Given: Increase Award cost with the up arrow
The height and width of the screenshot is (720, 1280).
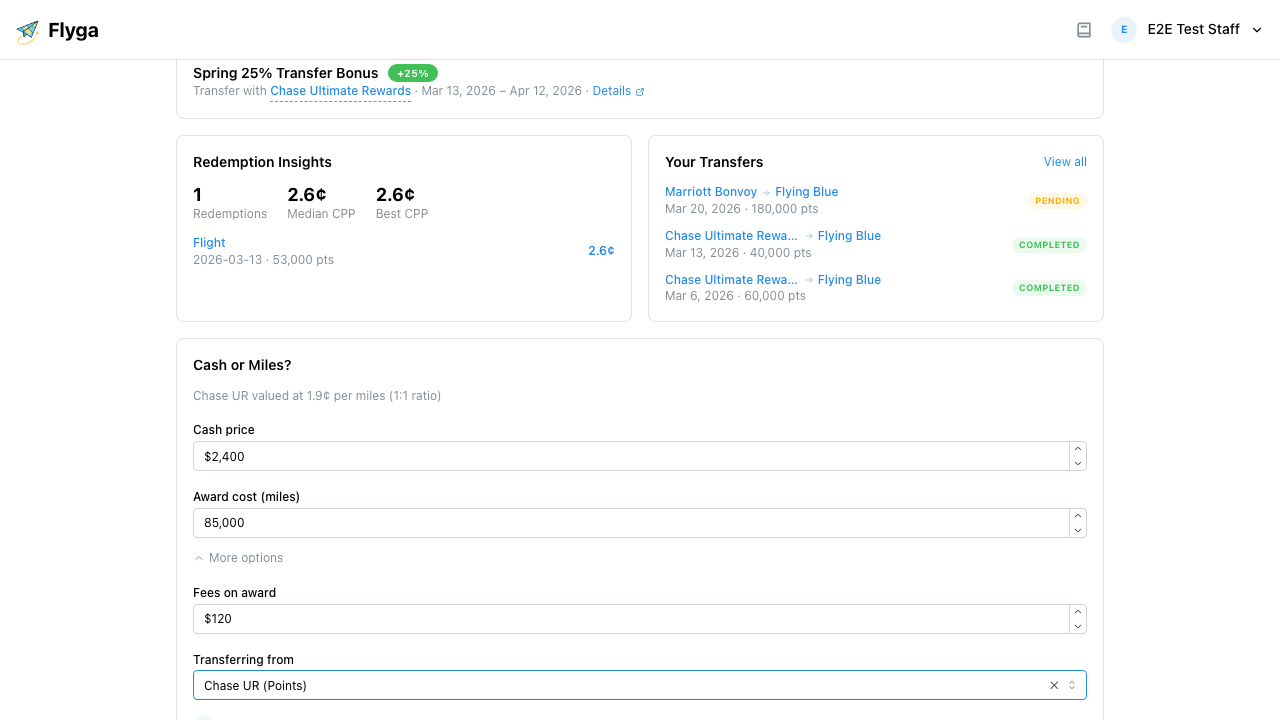Looking at the screenshot, I should (1078, 516).
